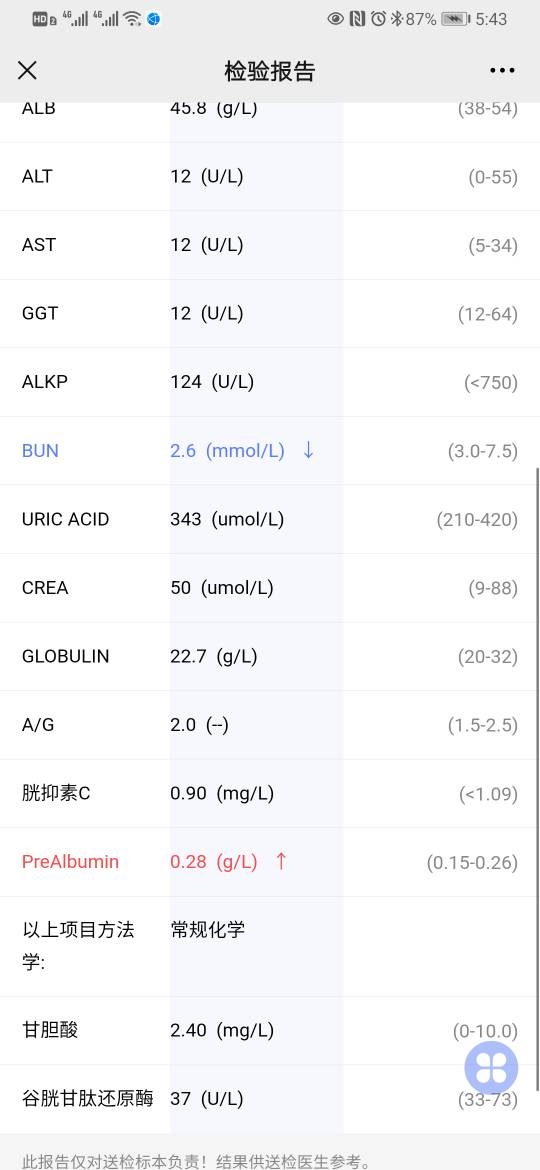Tap the 胱抑素C test row
The image size is (540, 1170).
pyautogui.click(x=270, y=793)
